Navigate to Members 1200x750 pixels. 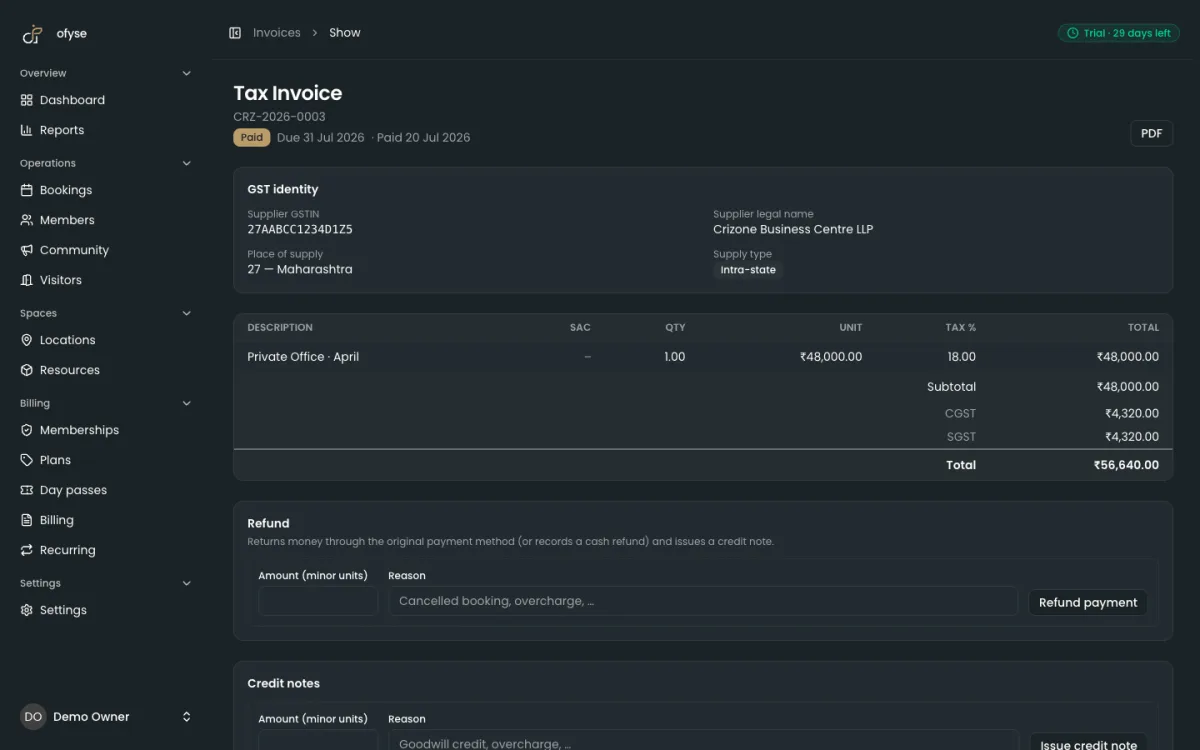(105, 220)
